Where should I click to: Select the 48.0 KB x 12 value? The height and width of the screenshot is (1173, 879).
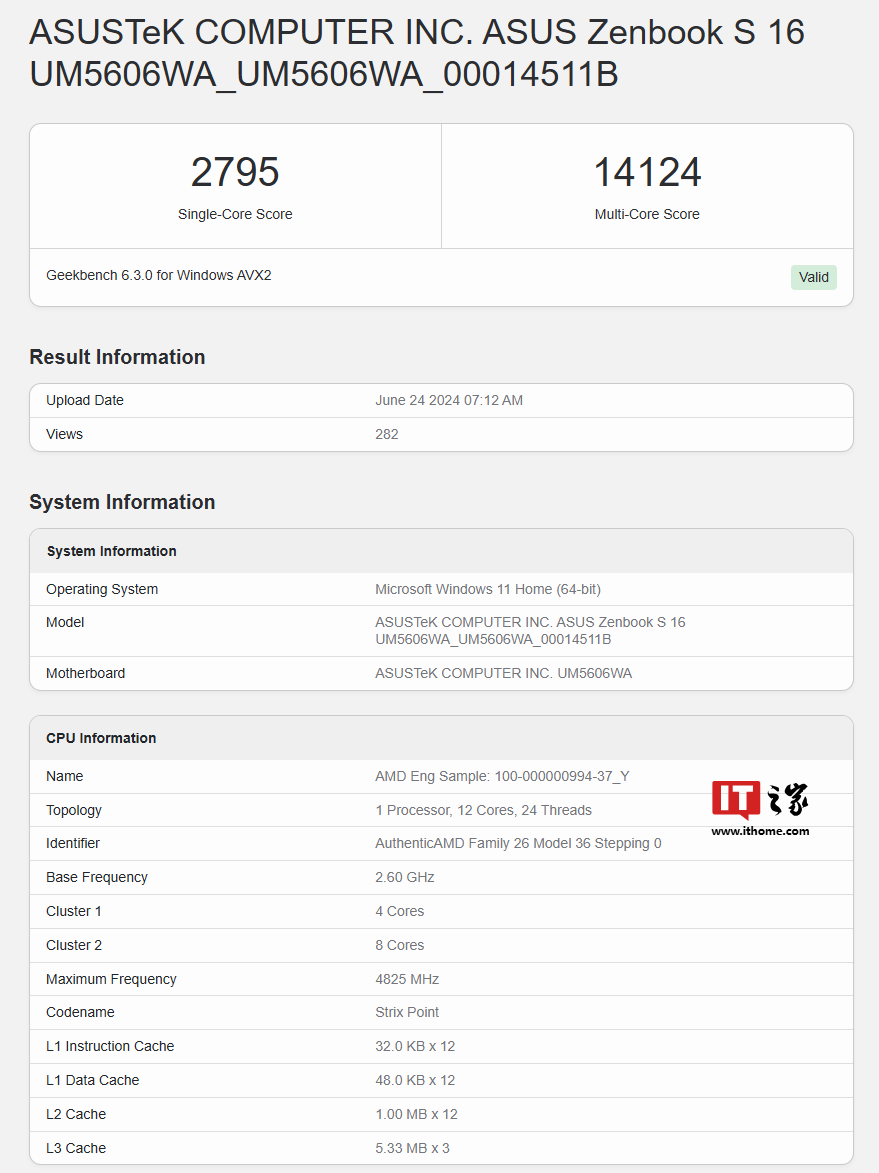(415, 1080)
